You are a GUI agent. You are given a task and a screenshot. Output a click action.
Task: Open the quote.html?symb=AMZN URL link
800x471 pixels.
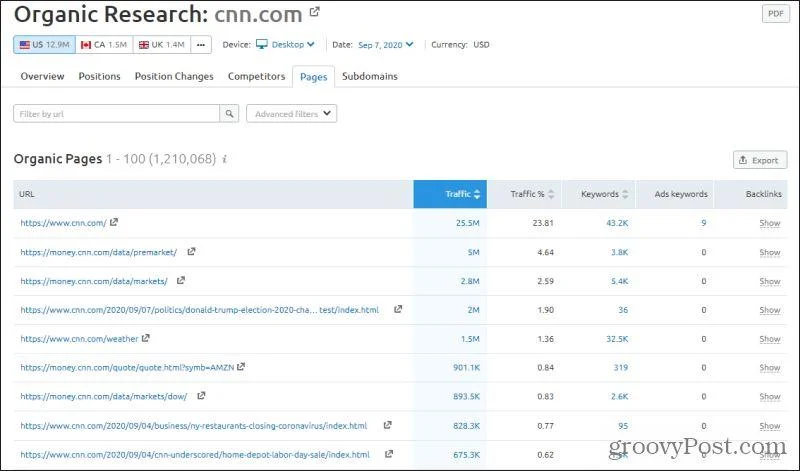coord(127,367)
